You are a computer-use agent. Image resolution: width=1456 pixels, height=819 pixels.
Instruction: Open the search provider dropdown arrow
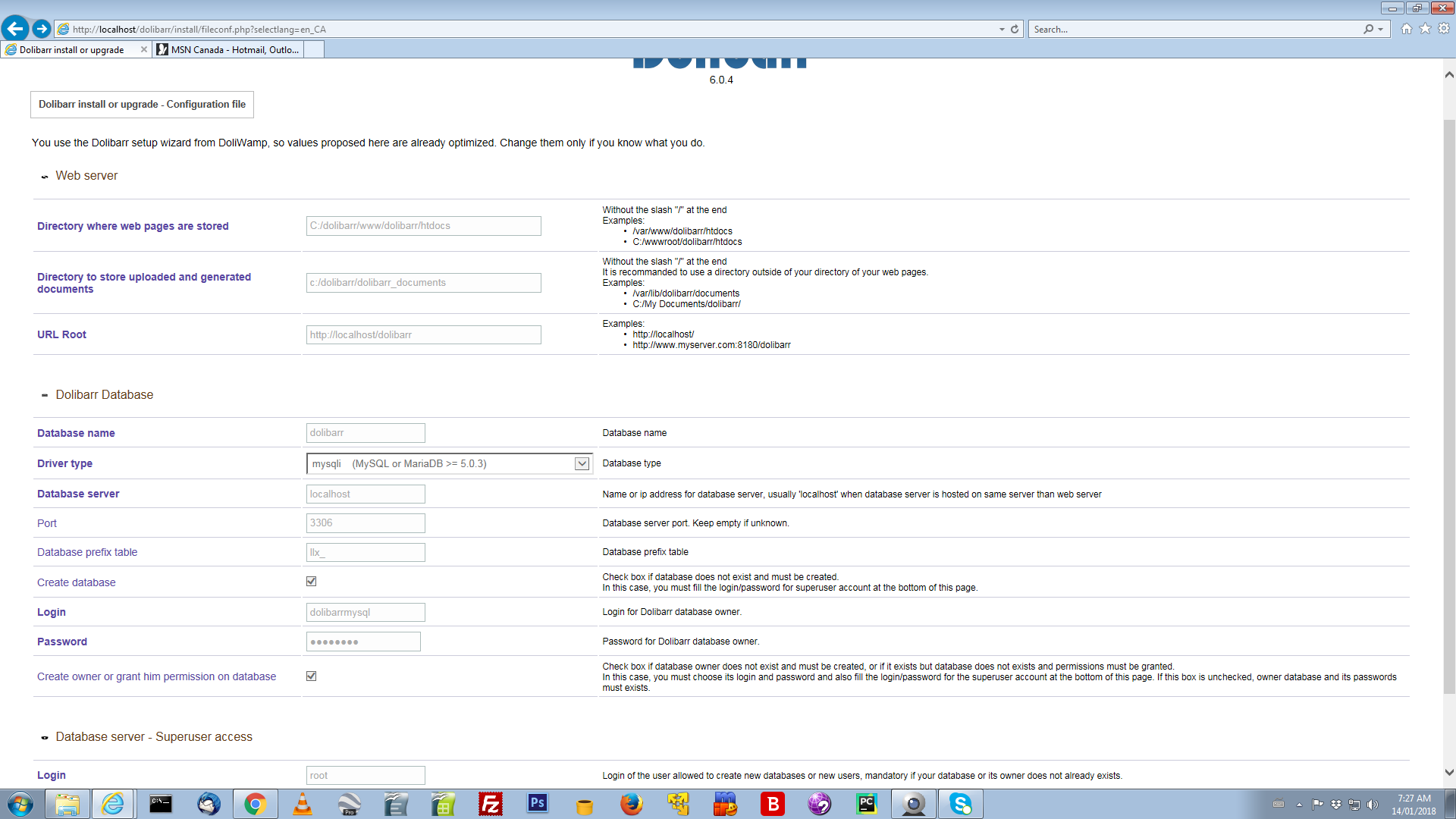tap(1380, 29)
